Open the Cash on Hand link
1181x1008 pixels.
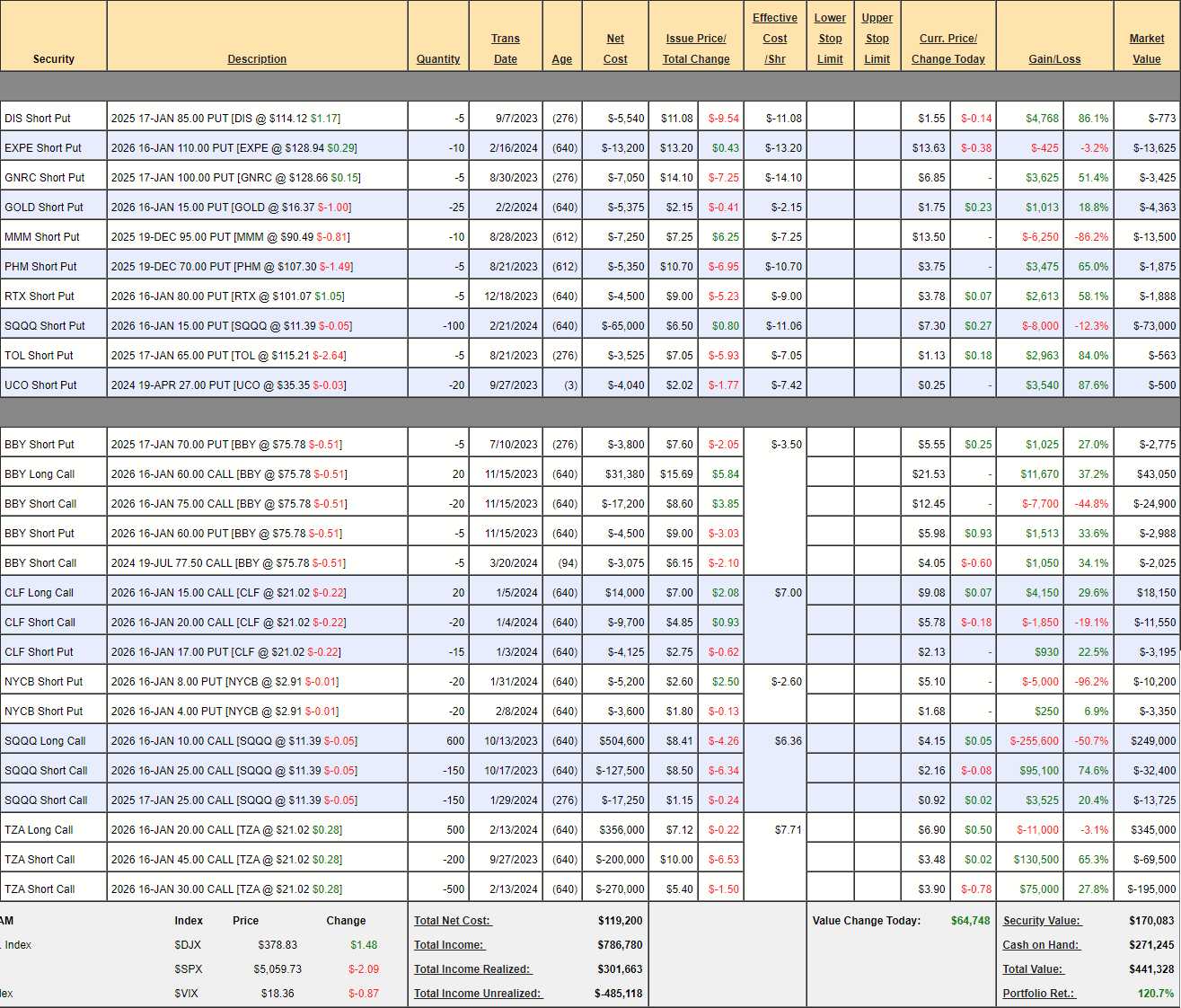pos(1041,945)
